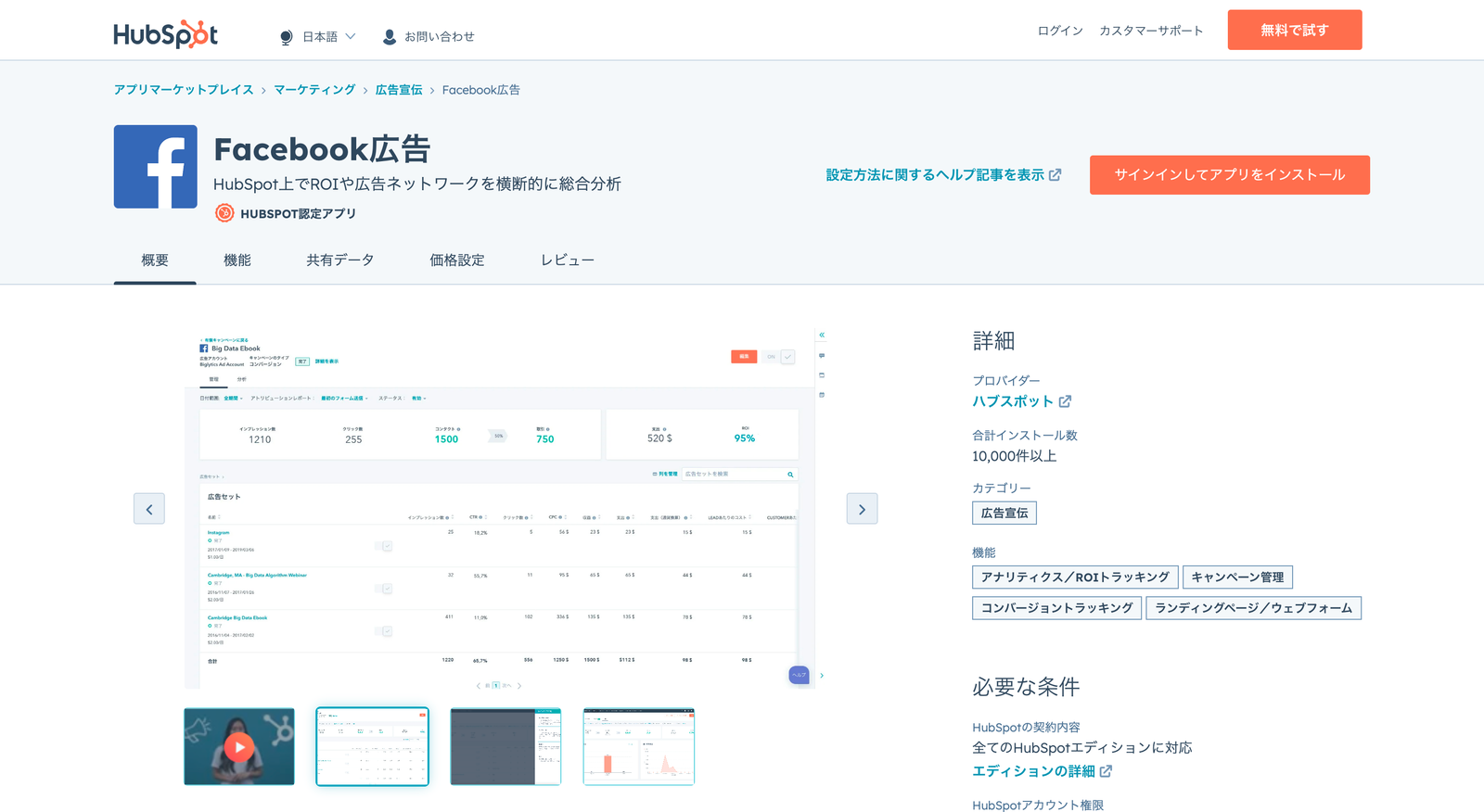Select the 概要 tab
This screenshot has width=1484, height=812.
155,260
